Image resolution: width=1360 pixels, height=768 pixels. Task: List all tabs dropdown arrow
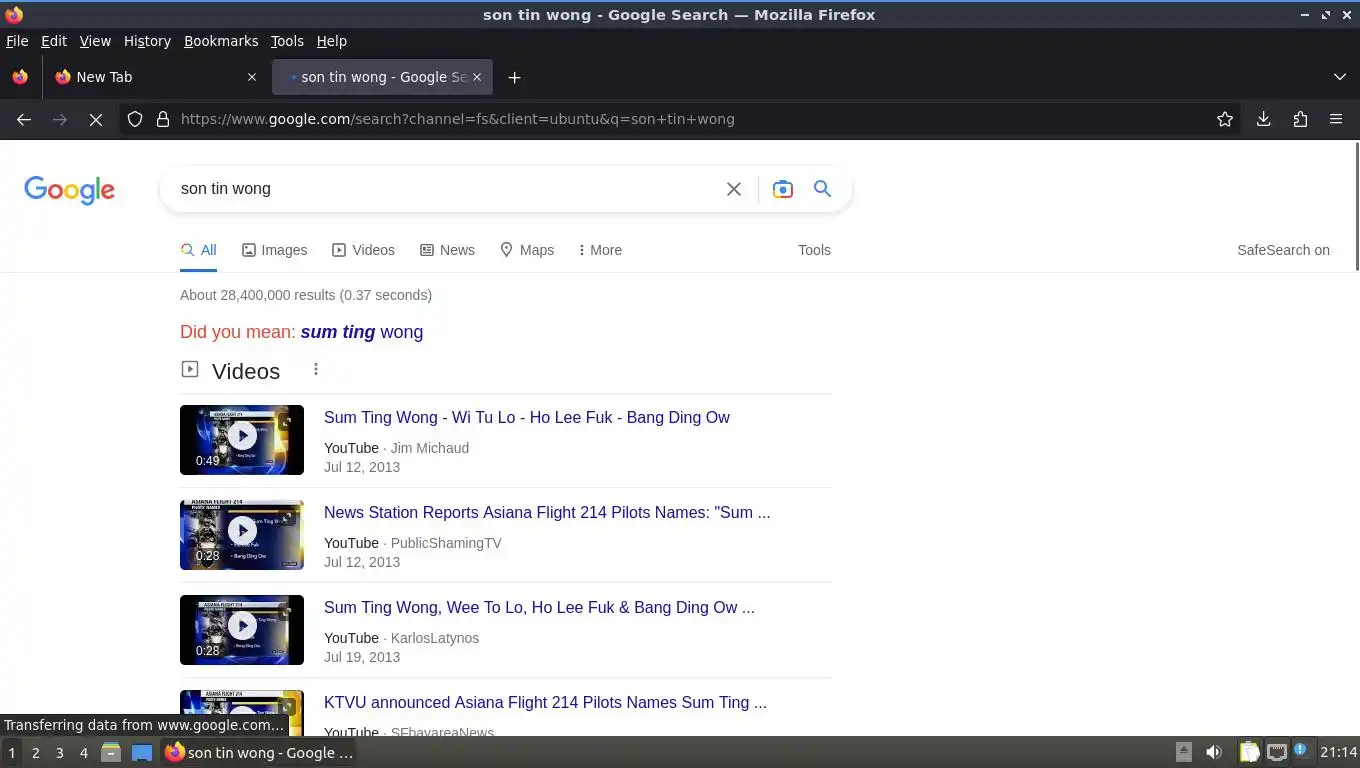pyautogui.click(x=1340, y=77)
